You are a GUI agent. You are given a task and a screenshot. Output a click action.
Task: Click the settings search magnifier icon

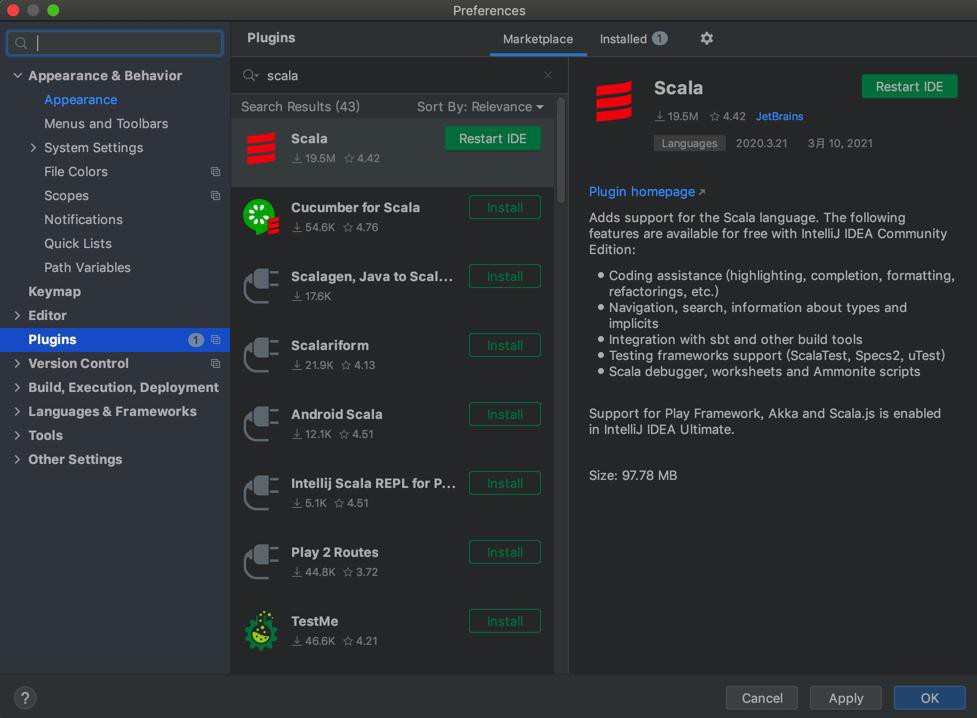point(21,43)
